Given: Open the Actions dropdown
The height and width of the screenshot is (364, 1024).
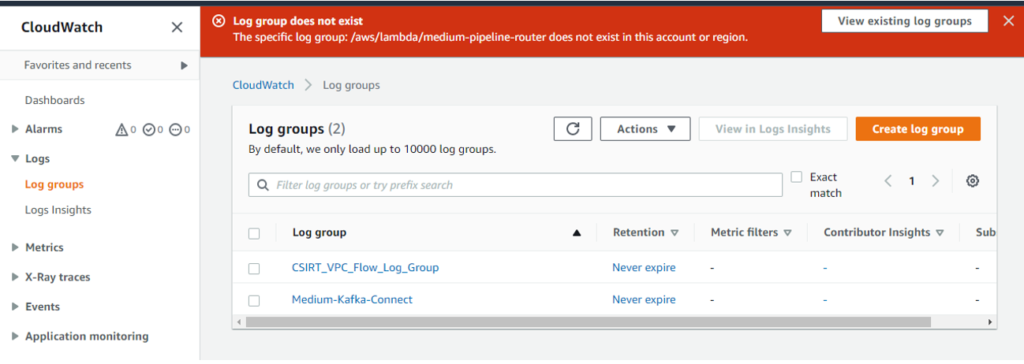Looking at the screenshot, I should (645, 129).
